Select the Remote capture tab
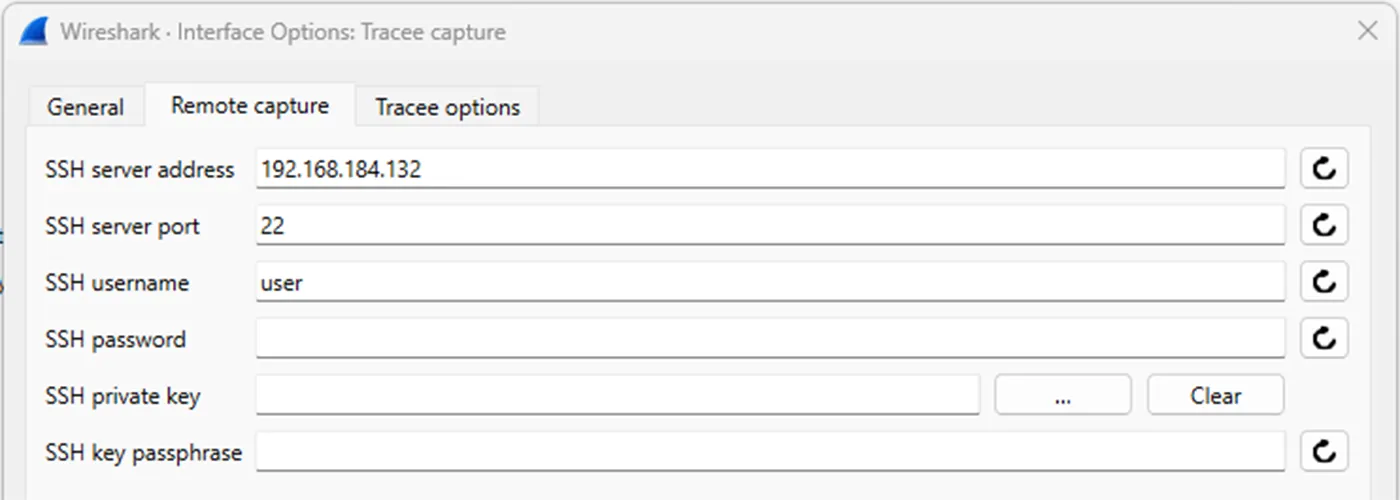This screenshot has height=500, width=1400. click(250, 105)
